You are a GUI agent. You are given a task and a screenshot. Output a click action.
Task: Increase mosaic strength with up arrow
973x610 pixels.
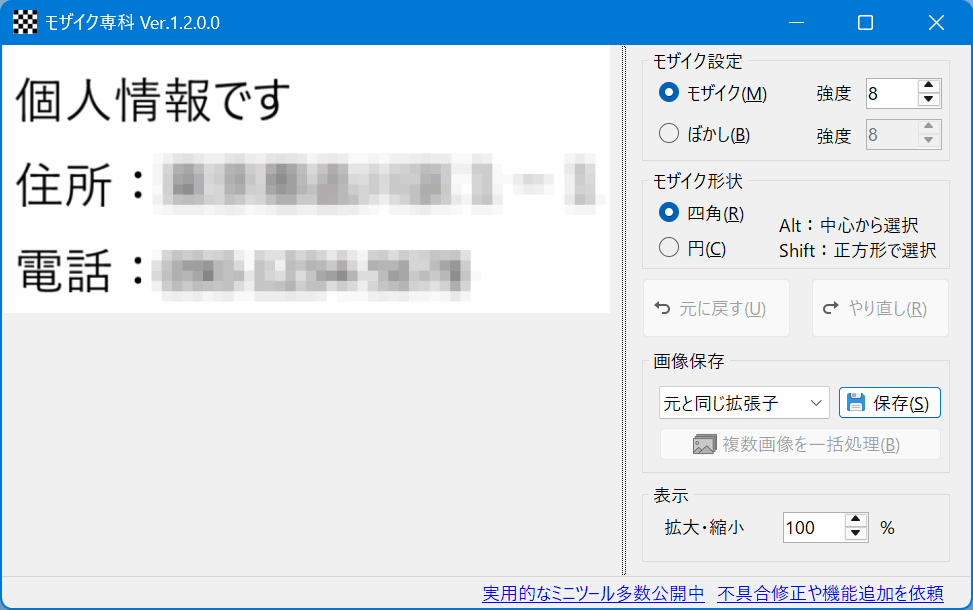pos(929,87)
